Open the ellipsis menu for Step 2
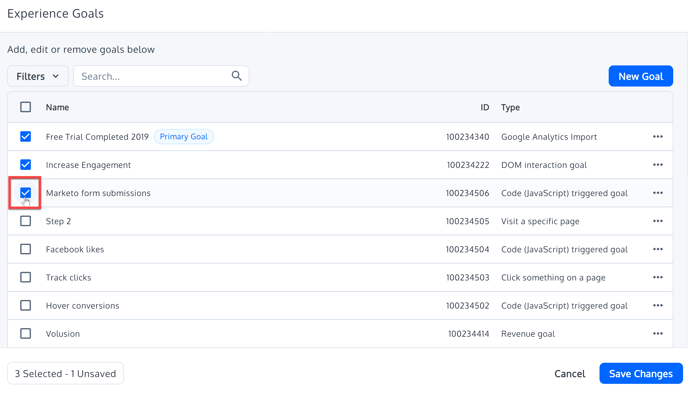Viewport: 688px width, 393px height. coord(657,221)
